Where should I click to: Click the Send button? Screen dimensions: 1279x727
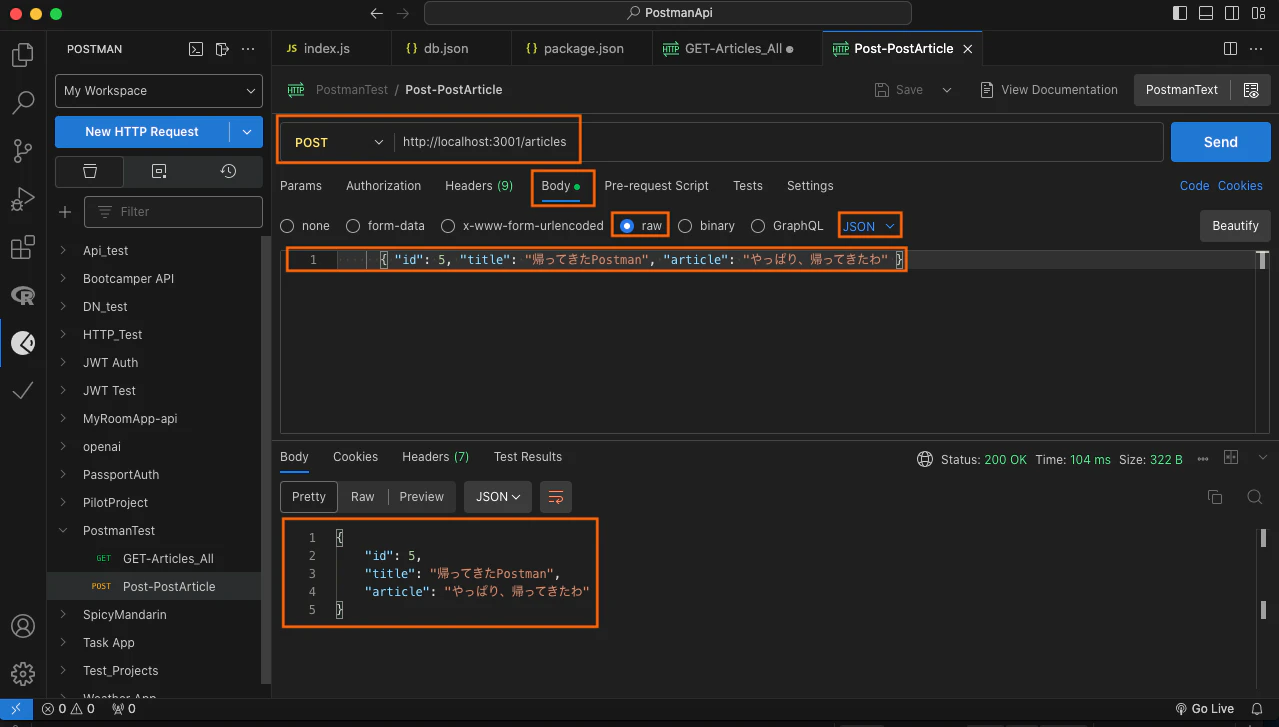[x=1220, y=142]
